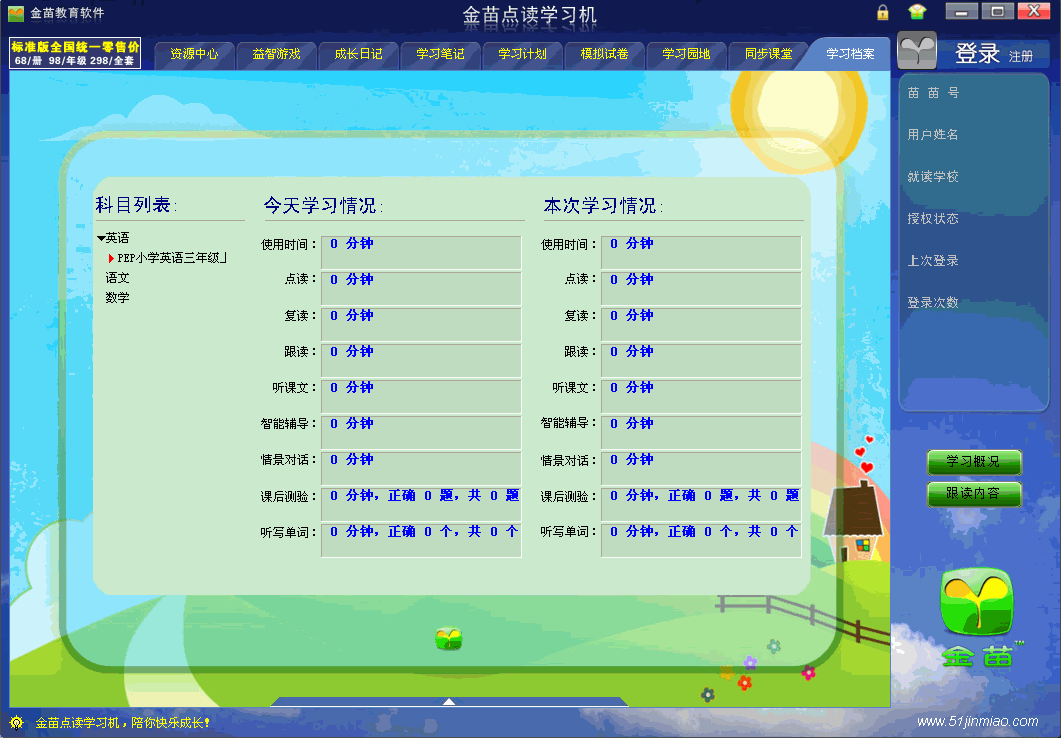Click this session's 课后测验 value field

[x=701, y=505]
